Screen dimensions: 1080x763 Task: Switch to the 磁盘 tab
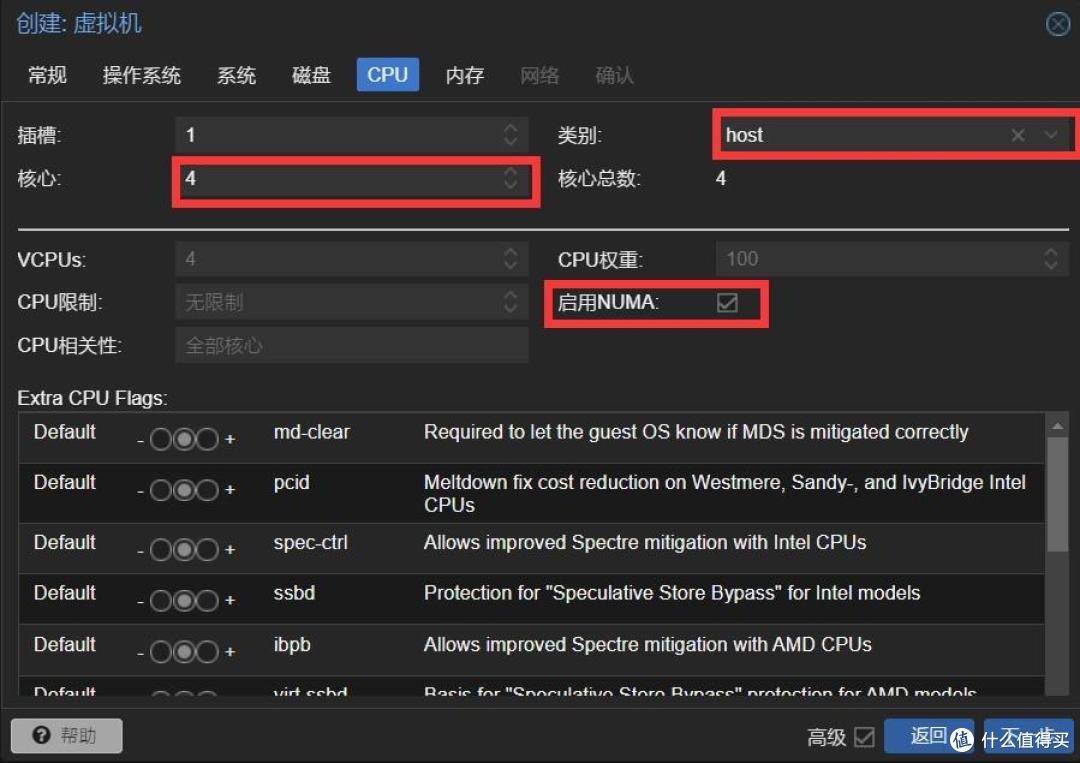click(311, 75)
